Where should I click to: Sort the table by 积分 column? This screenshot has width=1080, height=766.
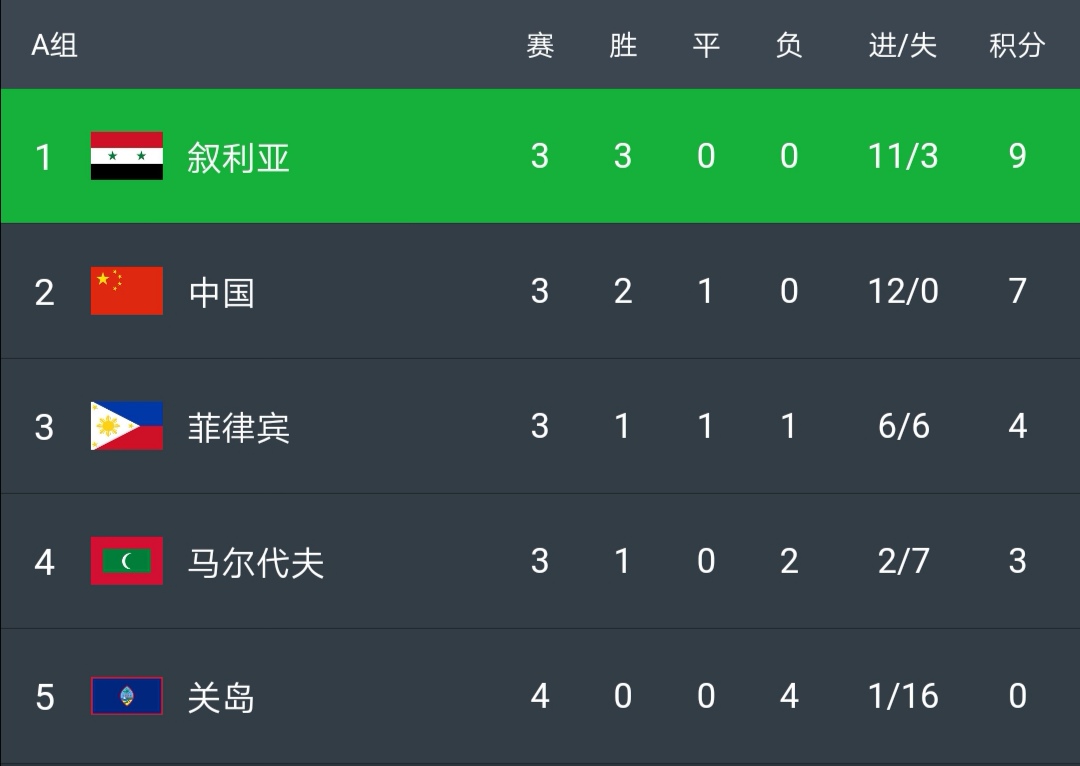click(1016, 46)
